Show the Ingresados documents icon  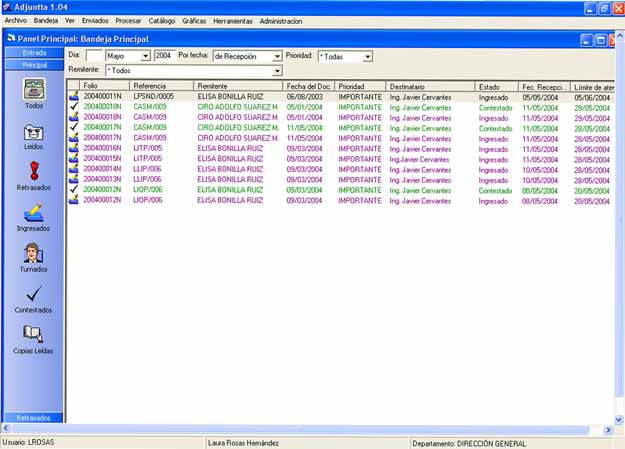coord(33,212)
